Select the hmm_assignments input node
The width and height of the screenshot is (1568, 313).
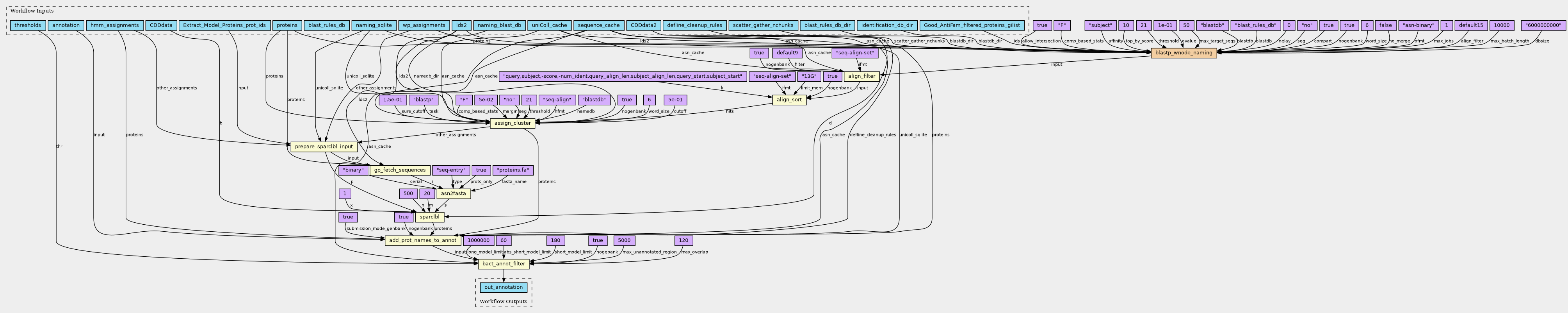tap(114, 25)
